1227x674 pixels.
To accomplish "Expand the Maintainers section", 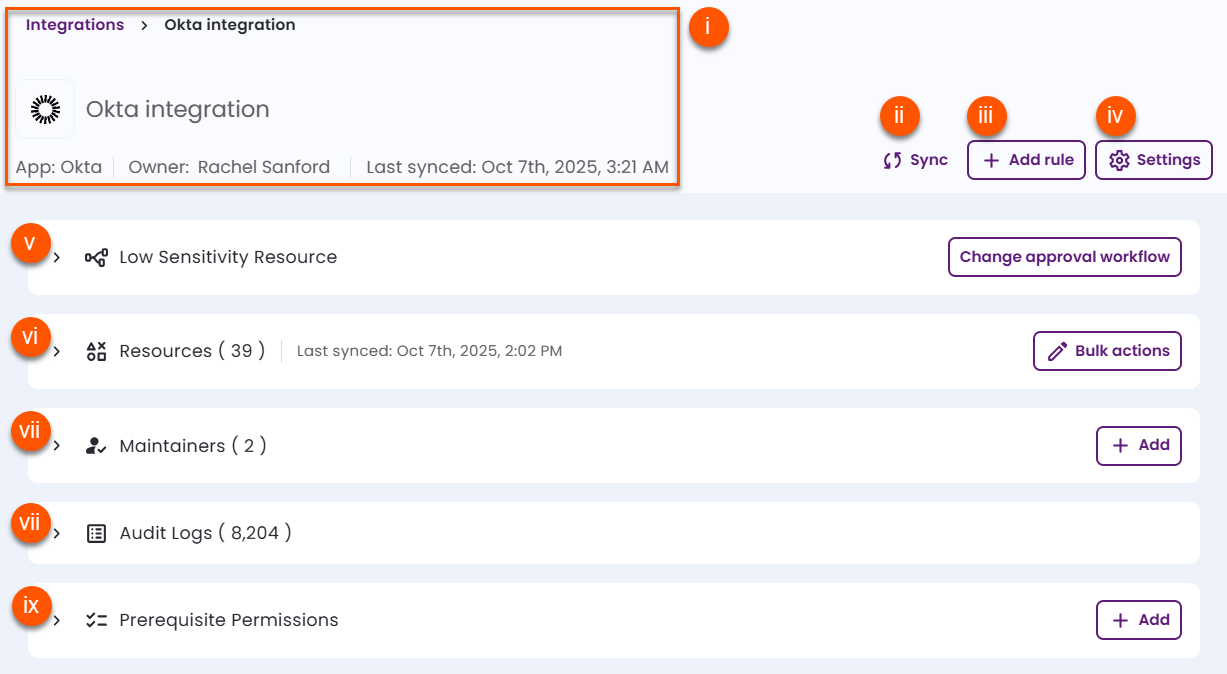I will coord(57,445).
